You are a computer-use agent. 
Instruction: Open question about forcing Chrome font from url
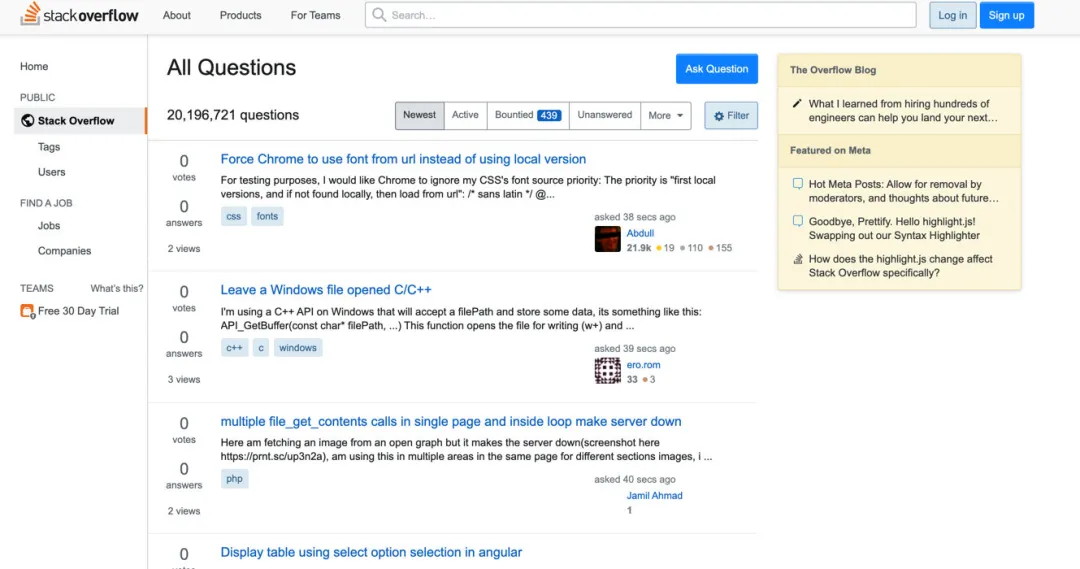coord(403,159)
